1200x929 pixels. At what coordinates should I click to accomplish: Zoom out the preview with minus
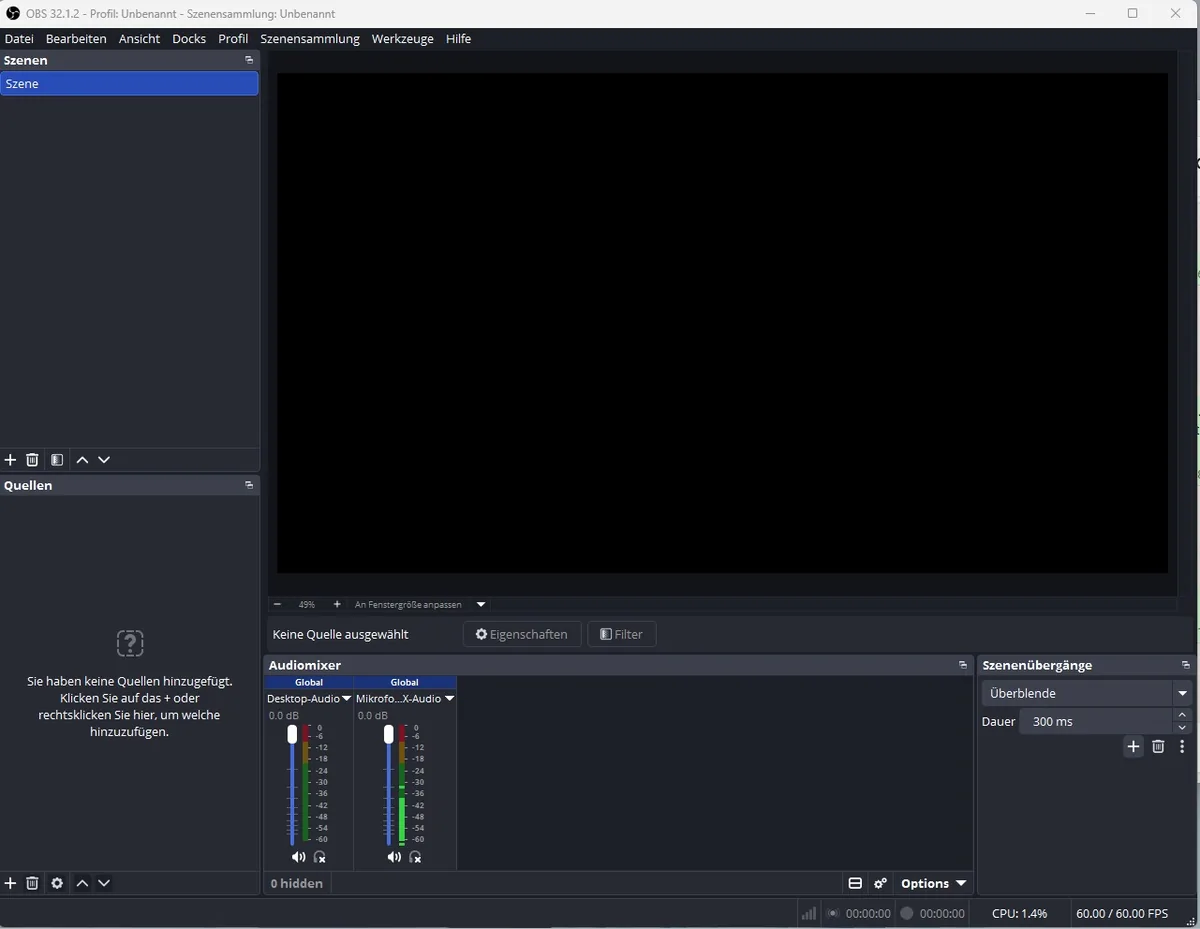coord(277,604)
